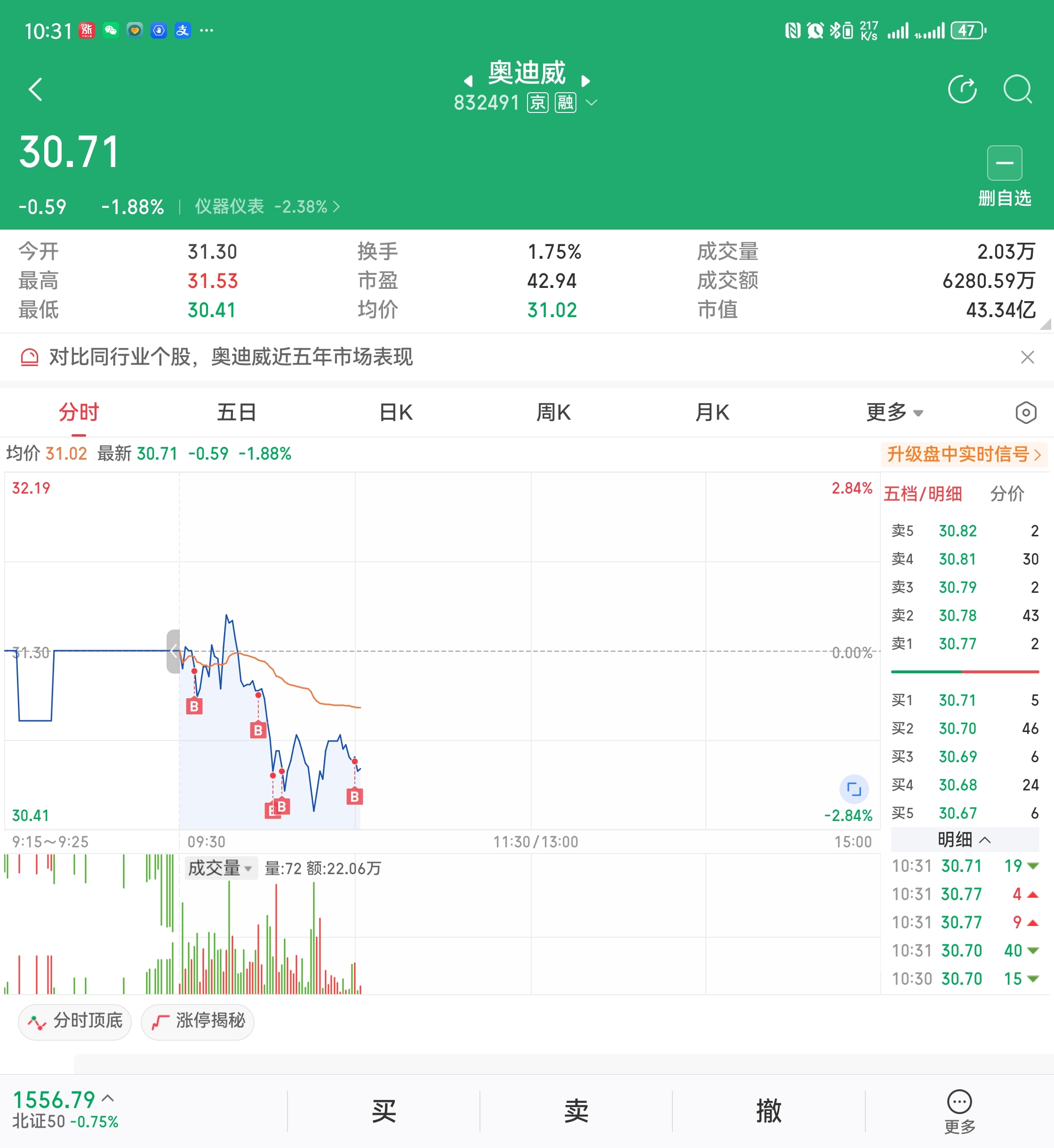The image size is (1054, 1148).
Task: Tap the NFC status bar icon
Action: [793, 30]
